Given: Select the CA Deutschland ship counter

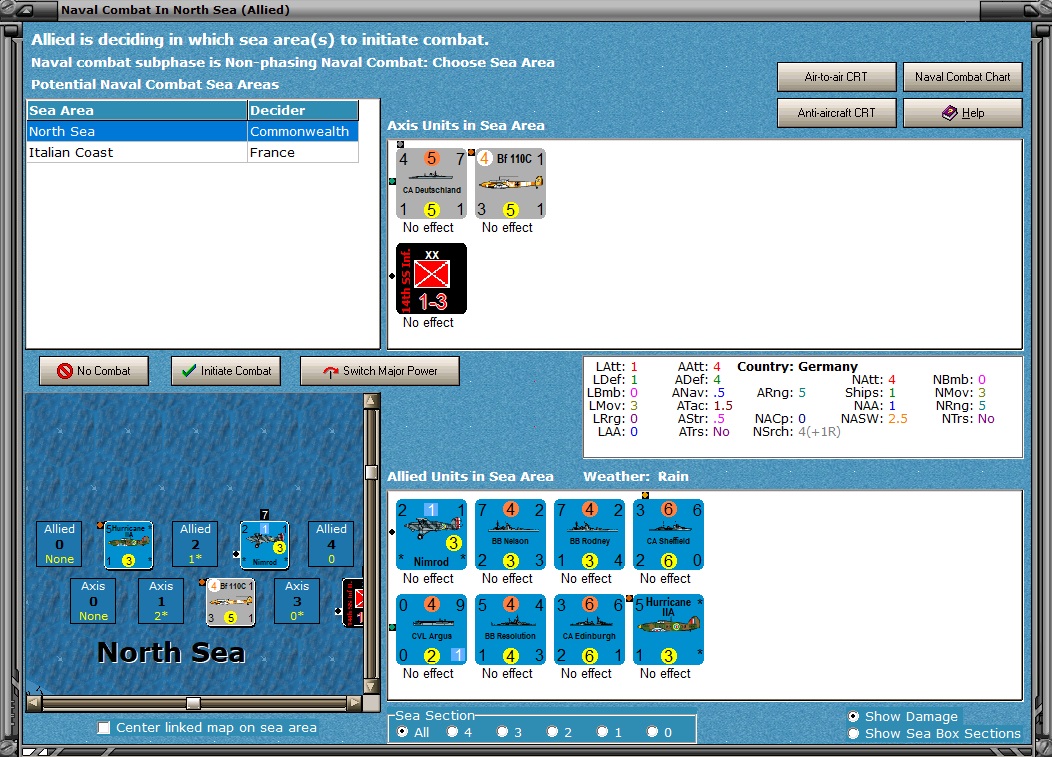Looking at the screenshot, I should tap(431, 183).
